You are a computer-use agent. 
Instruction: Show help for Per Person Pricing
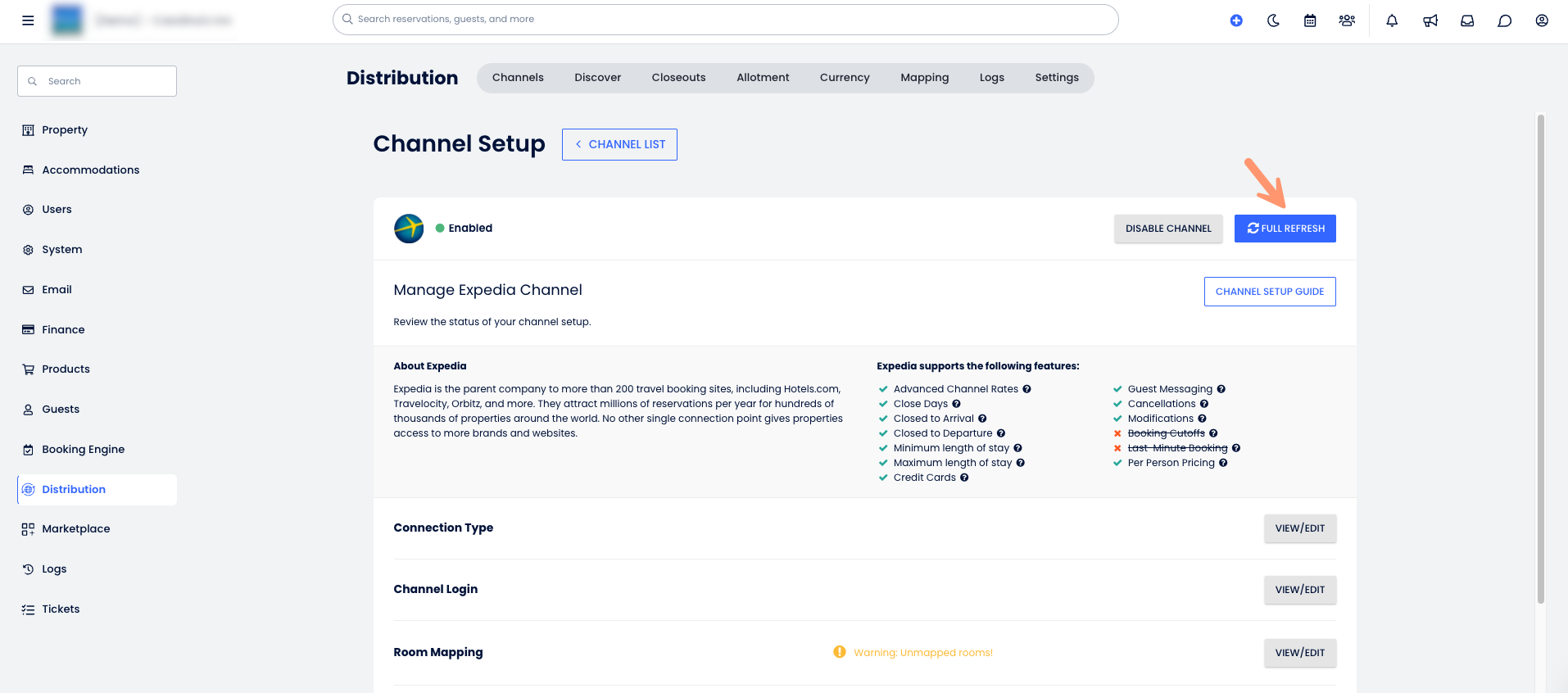click(x=1223, y=463)
